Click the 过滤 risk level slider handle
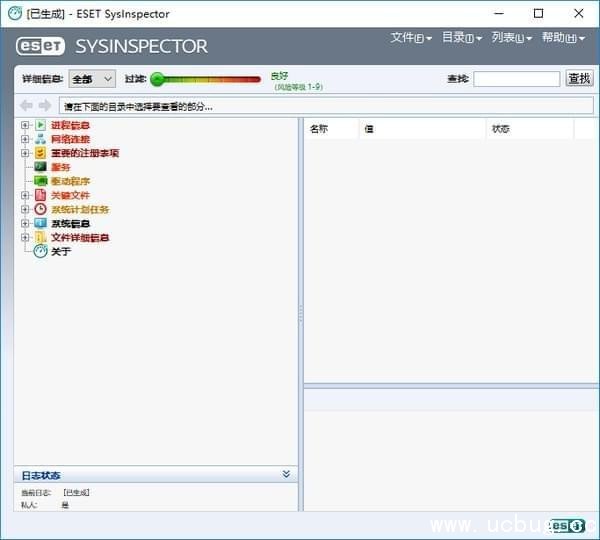This screenshot has height=540, width=600. click(158, 78)
